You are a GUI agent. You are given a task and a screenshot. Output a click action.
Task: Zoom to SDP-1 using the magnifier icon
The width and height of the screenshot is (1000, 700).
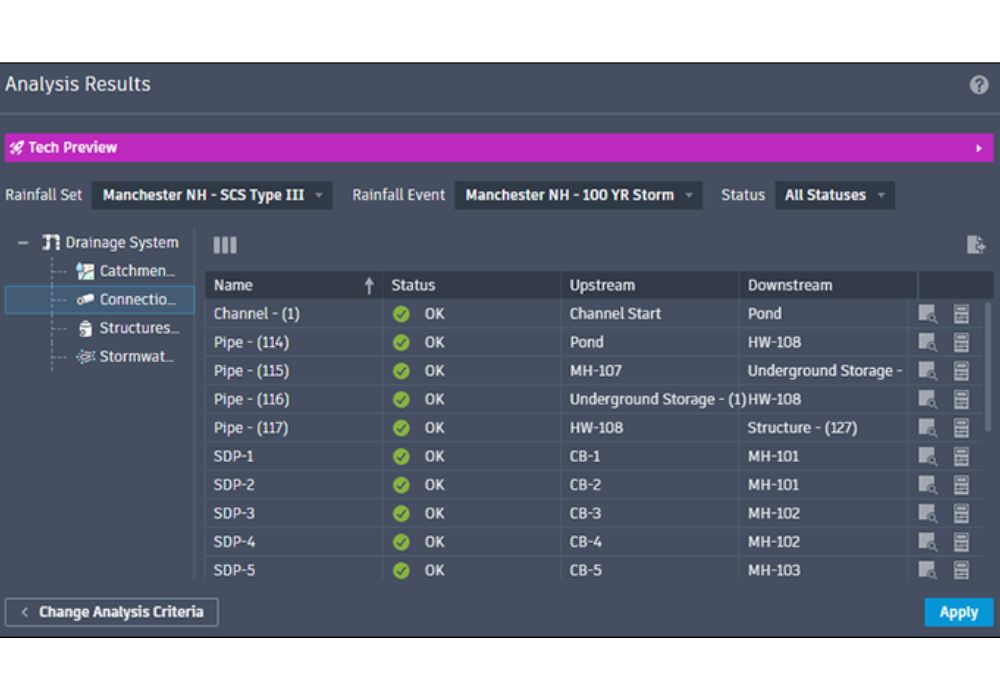[x=928, y=457]
